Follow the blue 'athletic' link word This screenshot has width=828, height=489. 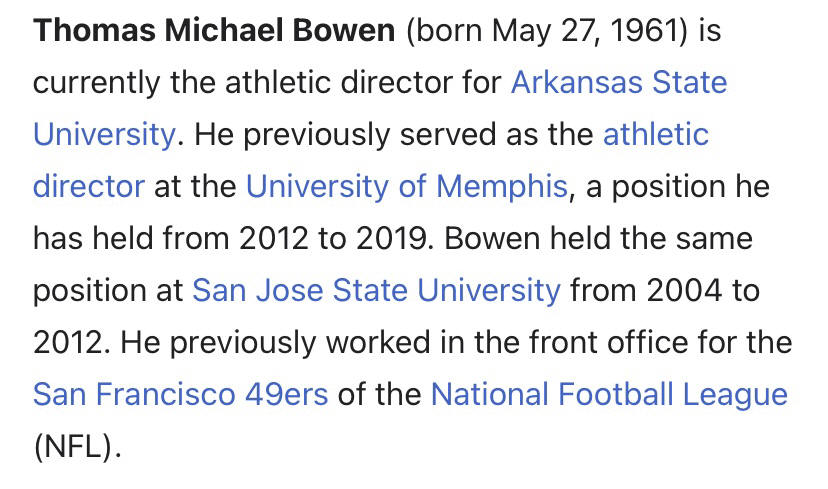(x=656, y=134)
